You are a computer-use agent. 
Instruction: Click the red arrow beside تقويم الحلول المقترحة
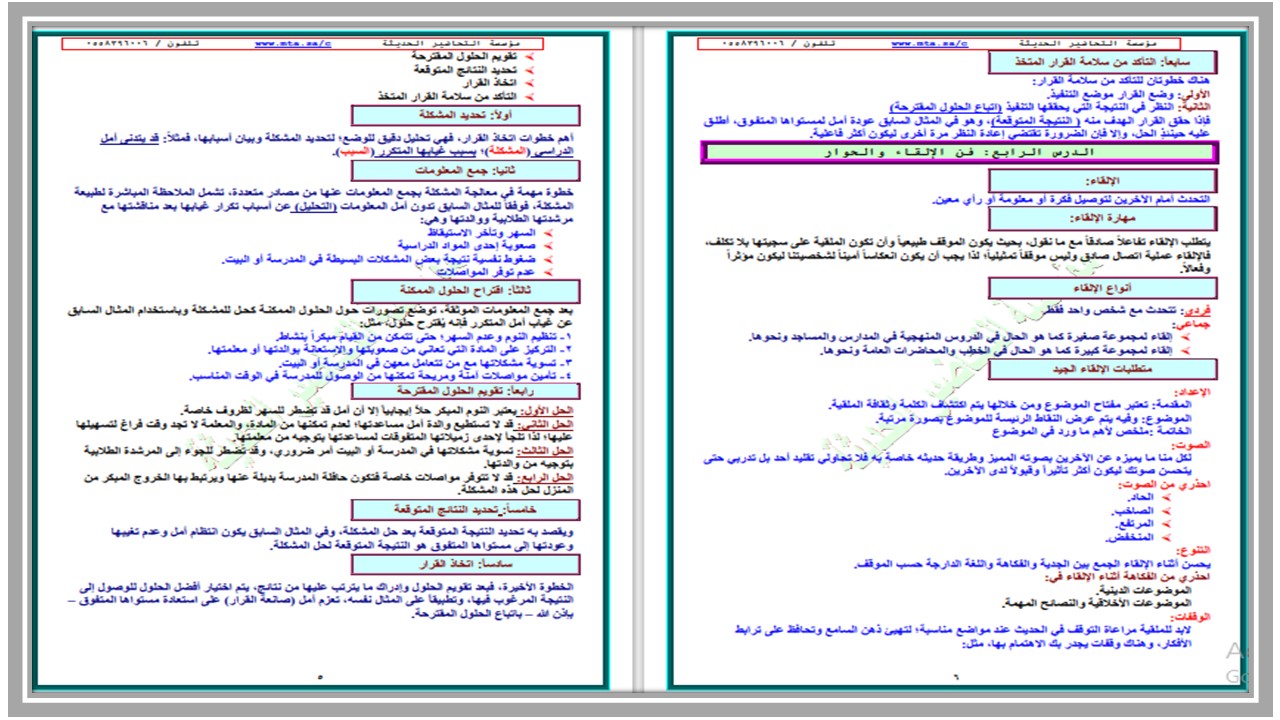click(529, 55)
